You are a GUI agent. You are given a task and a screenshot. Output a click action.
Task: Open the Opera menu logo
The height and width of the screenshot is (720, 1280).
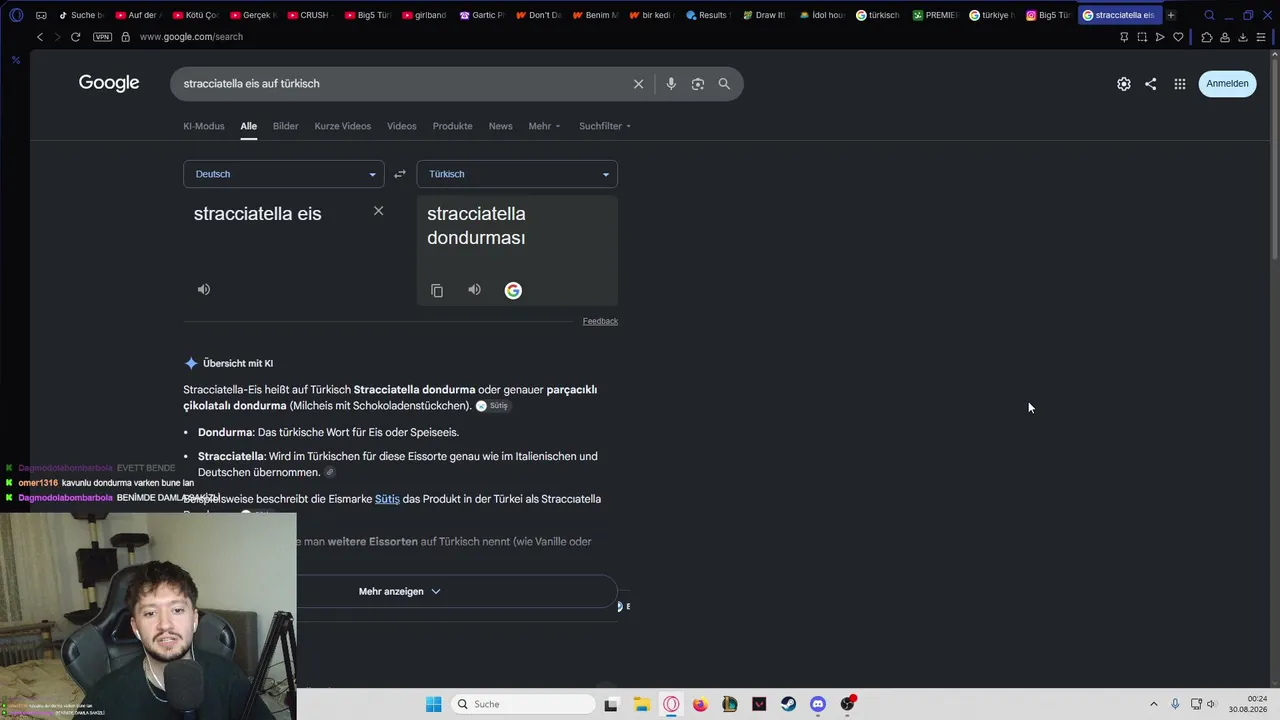(16, 15)
